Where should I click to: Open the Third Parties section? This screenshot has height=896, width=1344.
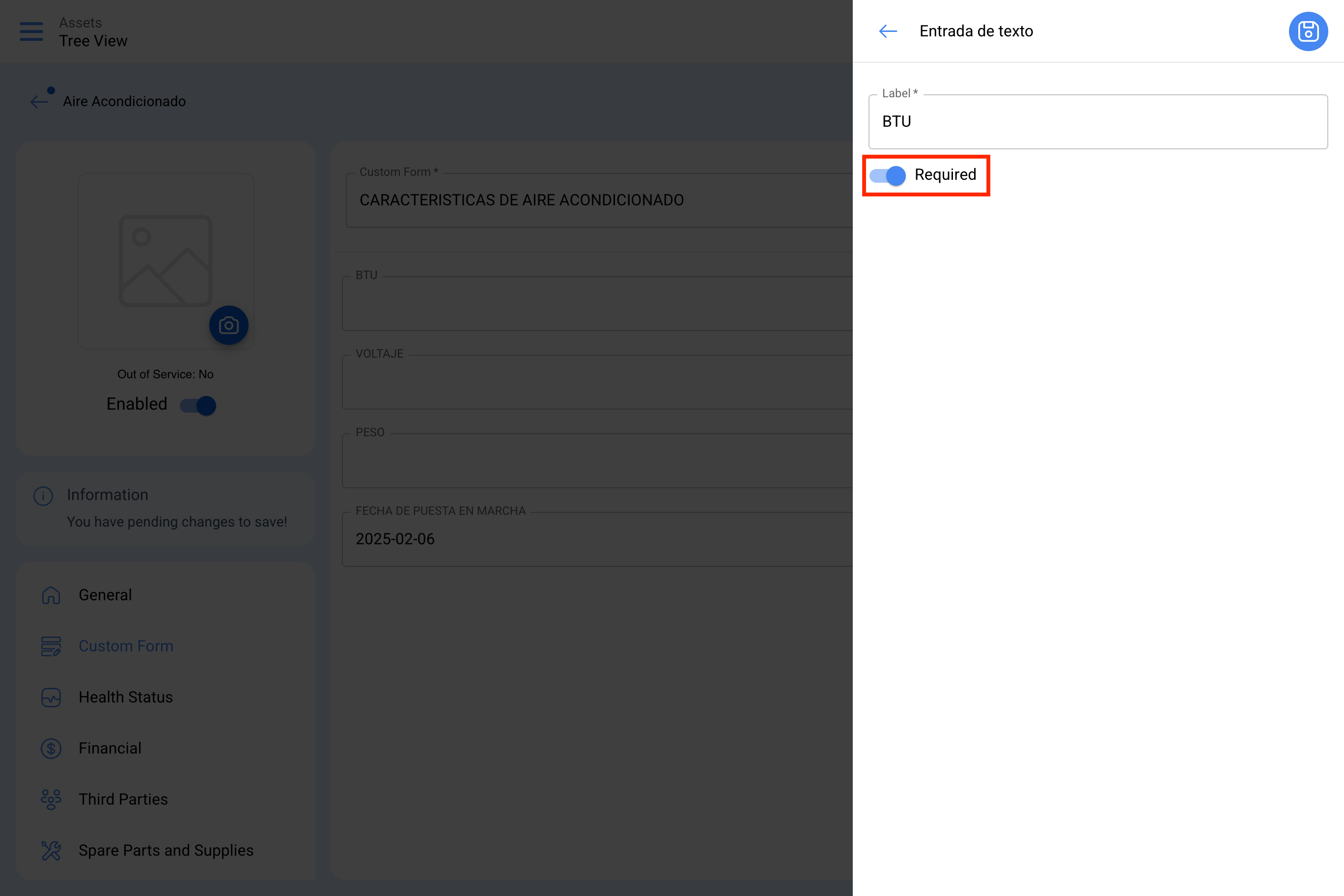pyautogui.click(x=166, y=799)
